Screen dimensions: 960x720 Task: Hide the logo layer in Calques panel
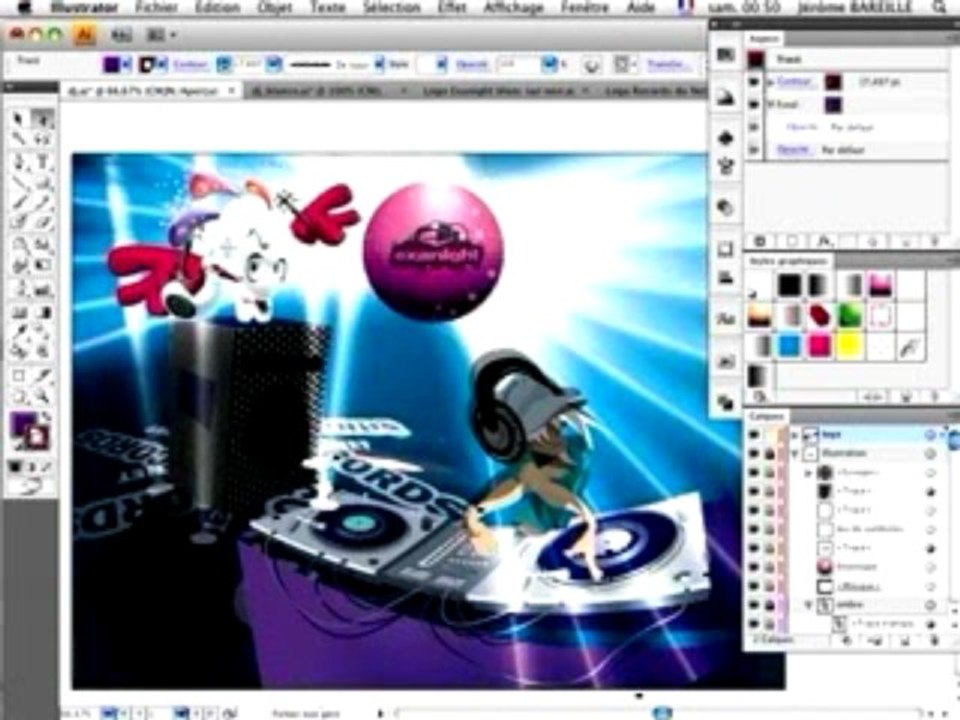click(754, 435)
